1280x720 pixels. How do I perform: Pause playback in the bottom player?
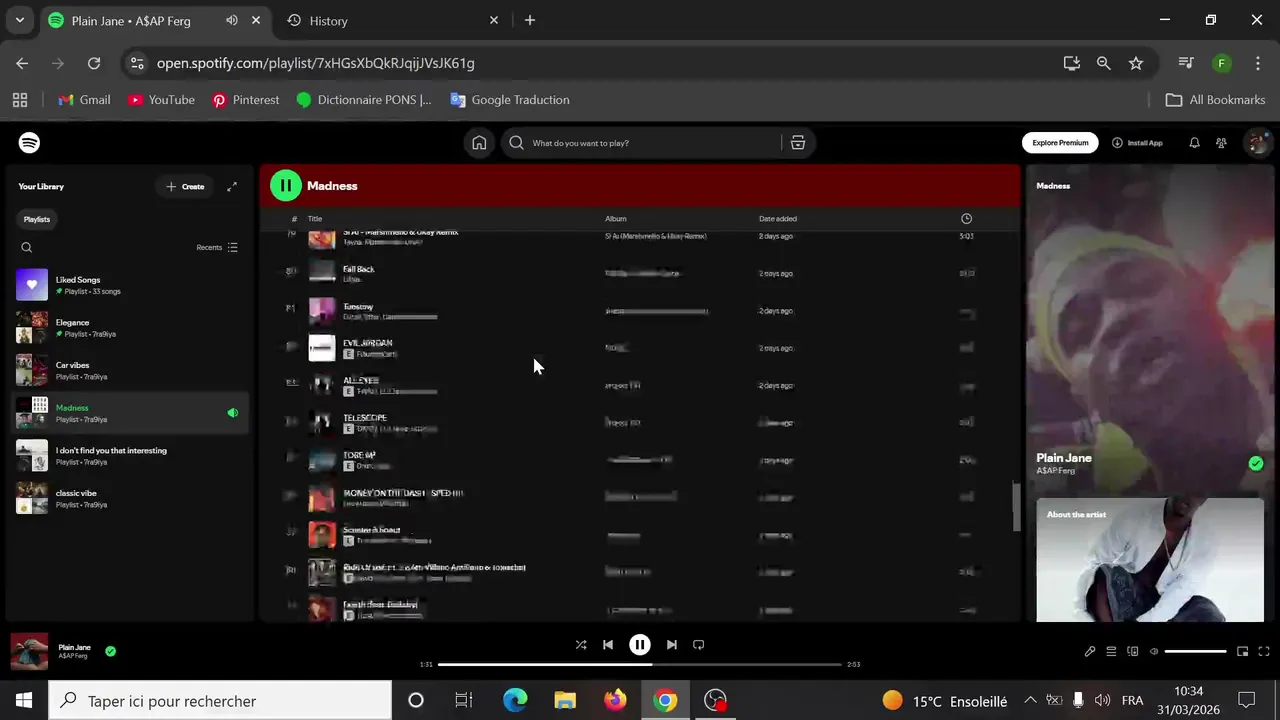(x=640, y=645)
